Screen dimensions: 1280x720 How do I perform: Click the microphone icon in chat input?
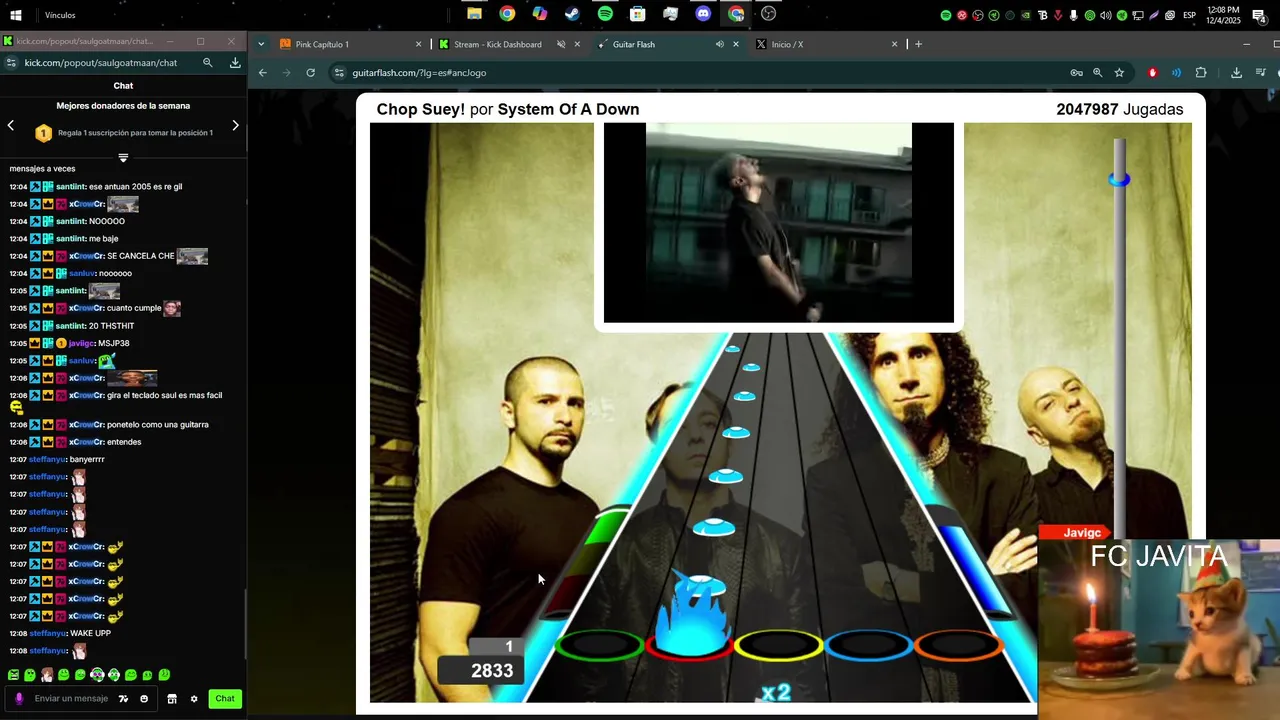(x=19, y=699)
